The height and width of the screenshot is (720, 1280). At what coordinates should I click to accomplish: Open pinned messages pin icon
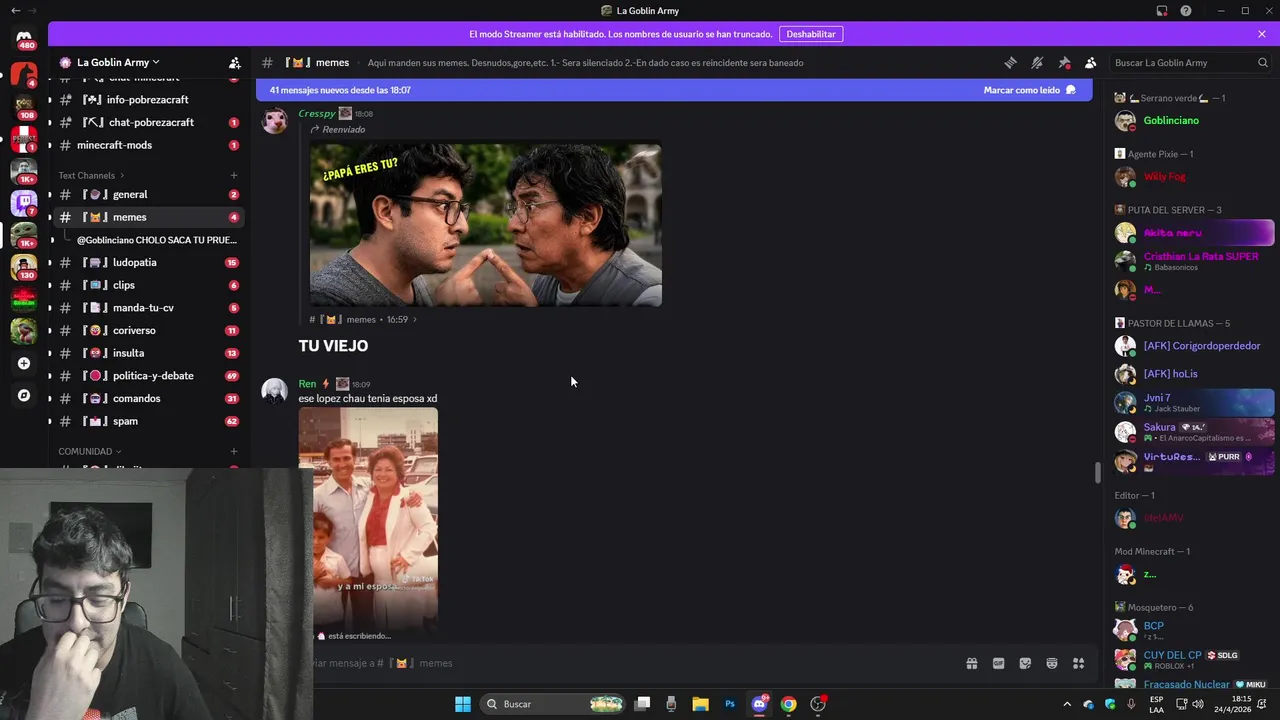coord(1064,62)
